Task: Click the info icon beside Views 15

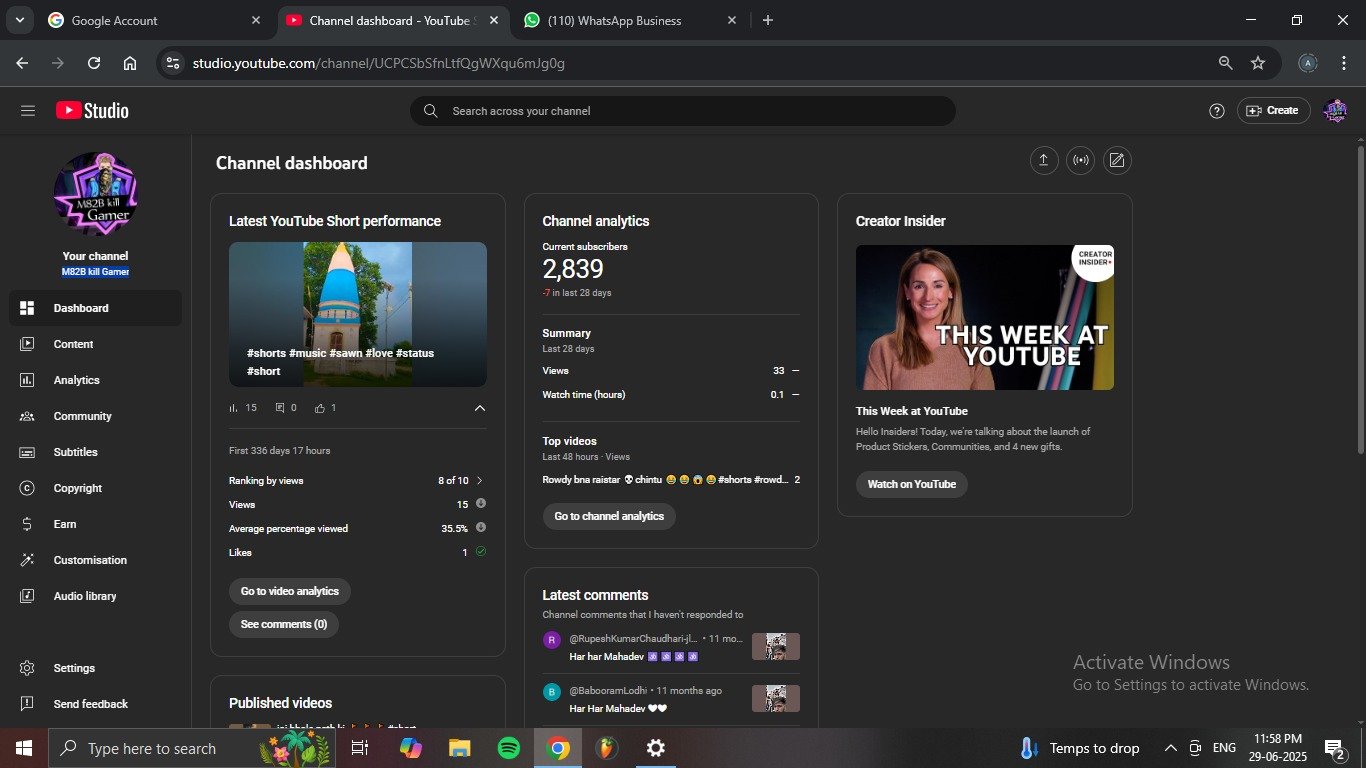Action: coord(481,503)
